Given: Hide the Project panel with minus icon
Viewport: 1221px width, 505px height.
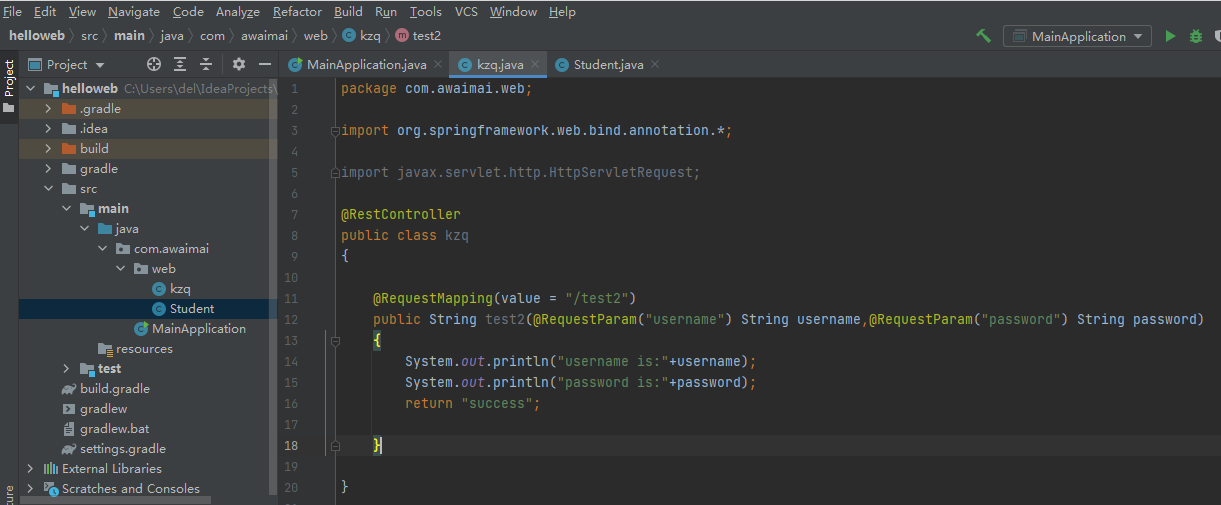Looking at the screenshot, I should click(x=265, y=64).
